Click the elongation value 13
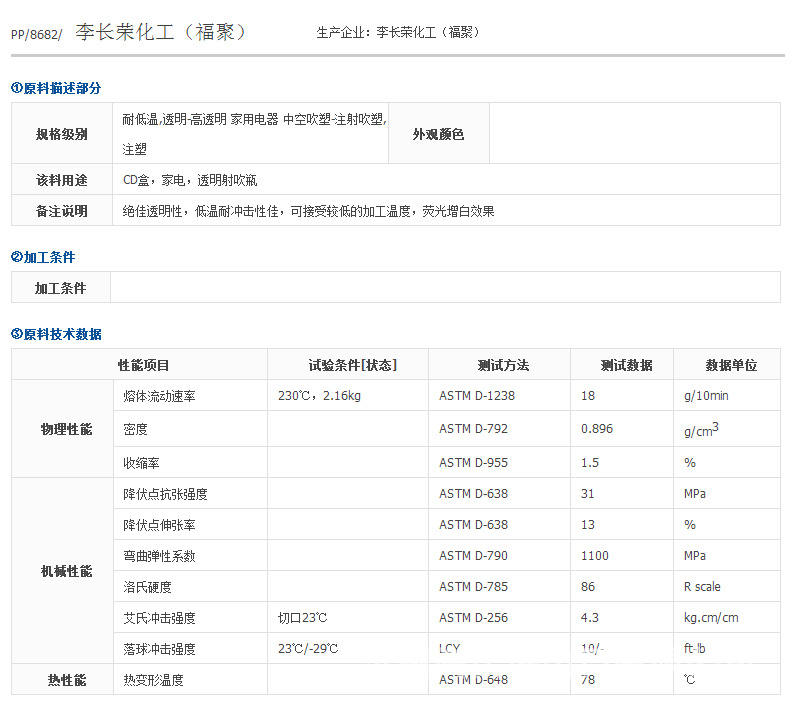 pos(588,525)
